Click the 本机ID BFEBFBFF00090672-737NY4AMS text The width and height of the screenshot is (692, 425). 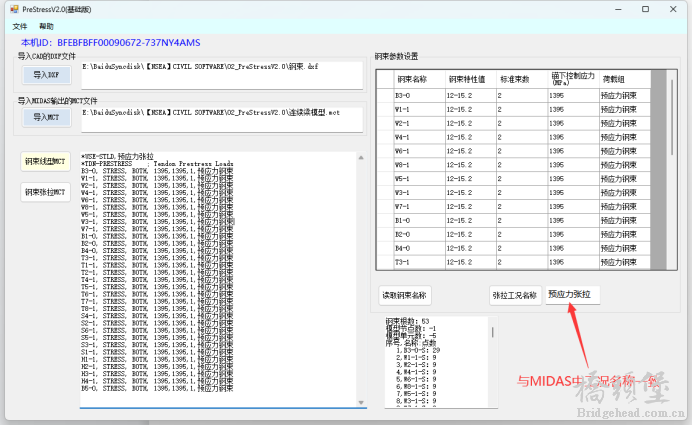(111, 43)
